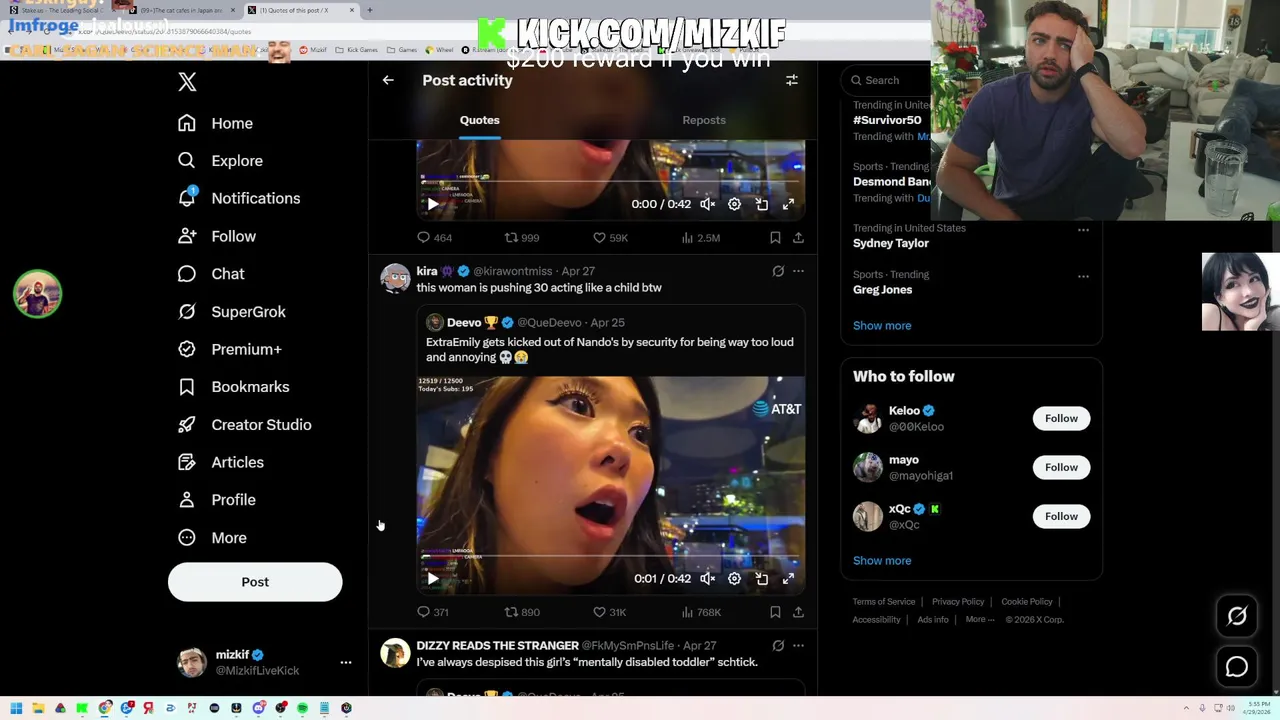This screenshot has width=1280, height=720.
Task: View analytics showing 2.5M views
Action: (700, 238)
